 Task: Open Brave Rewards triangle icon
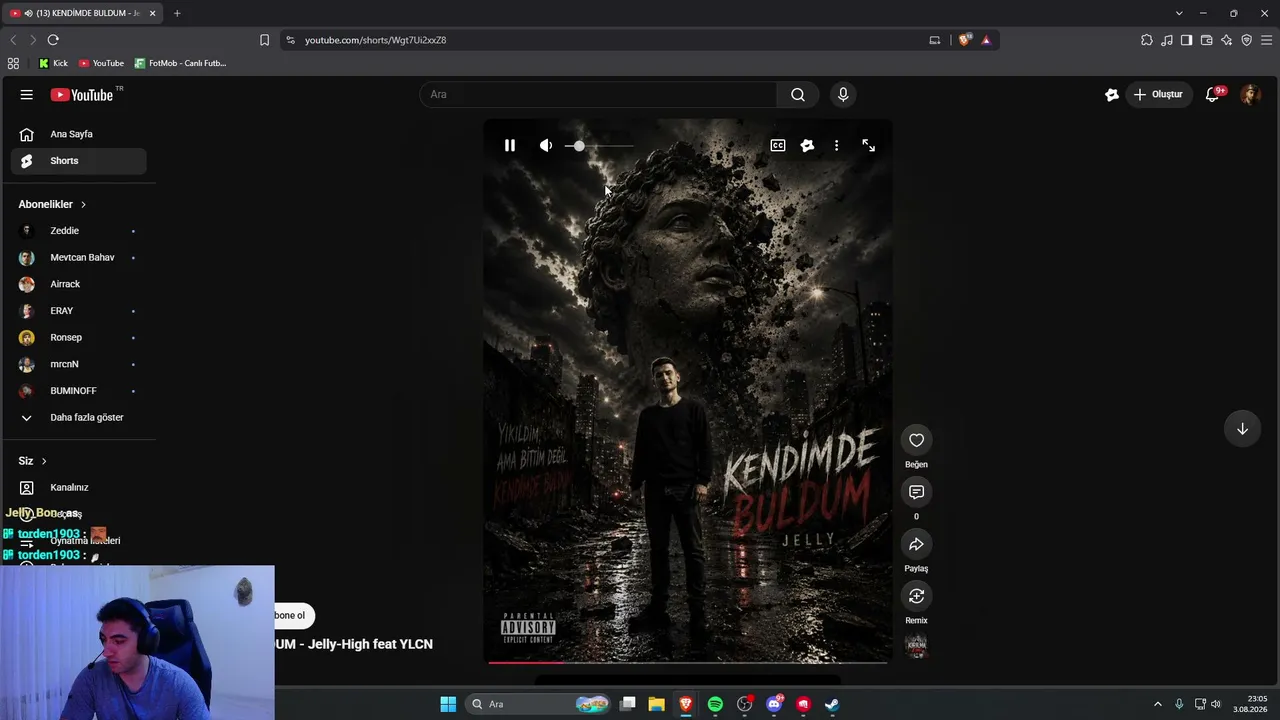(986, 40)
